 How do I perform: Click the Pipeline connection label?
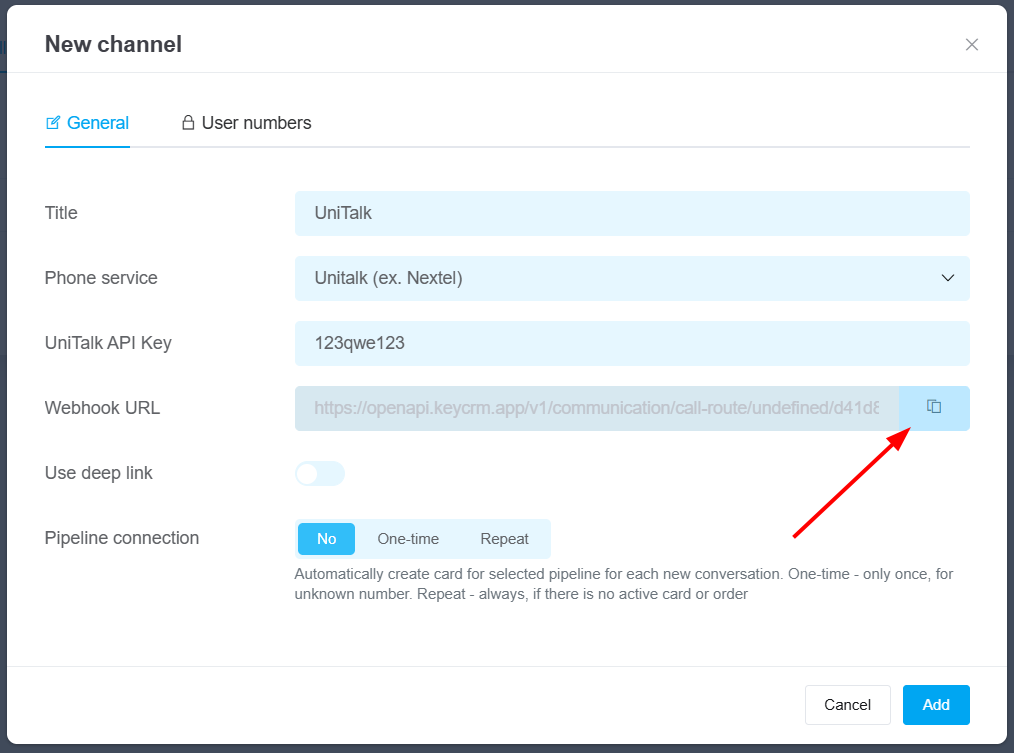(x=122, y=538)
